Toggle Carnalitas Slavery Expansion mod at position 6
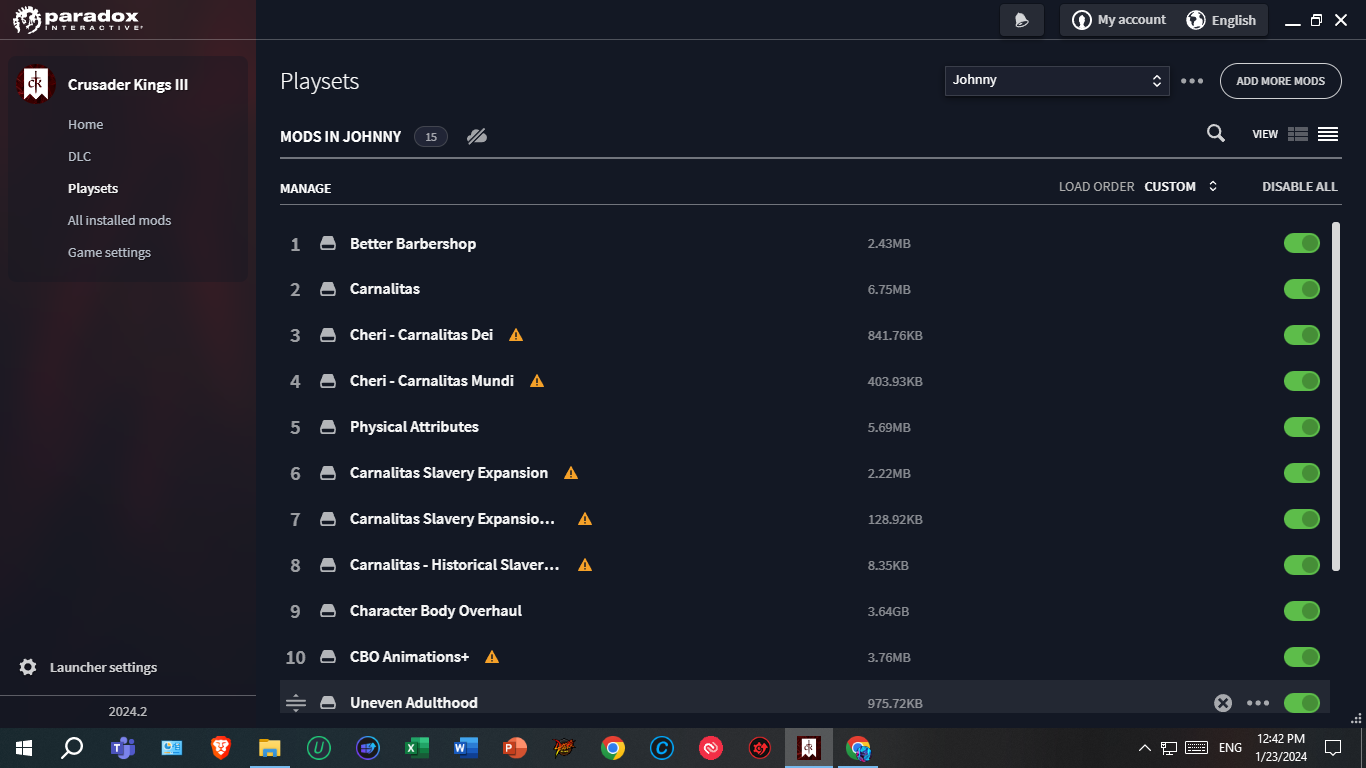The image size is (1366, 768). [x=1302, y=473]
